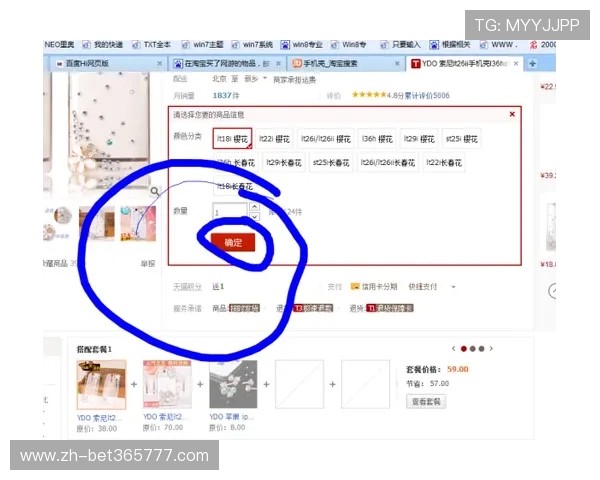Select first red bundle pagination dot
600x480 pixels.
click(x=464, y=349)
